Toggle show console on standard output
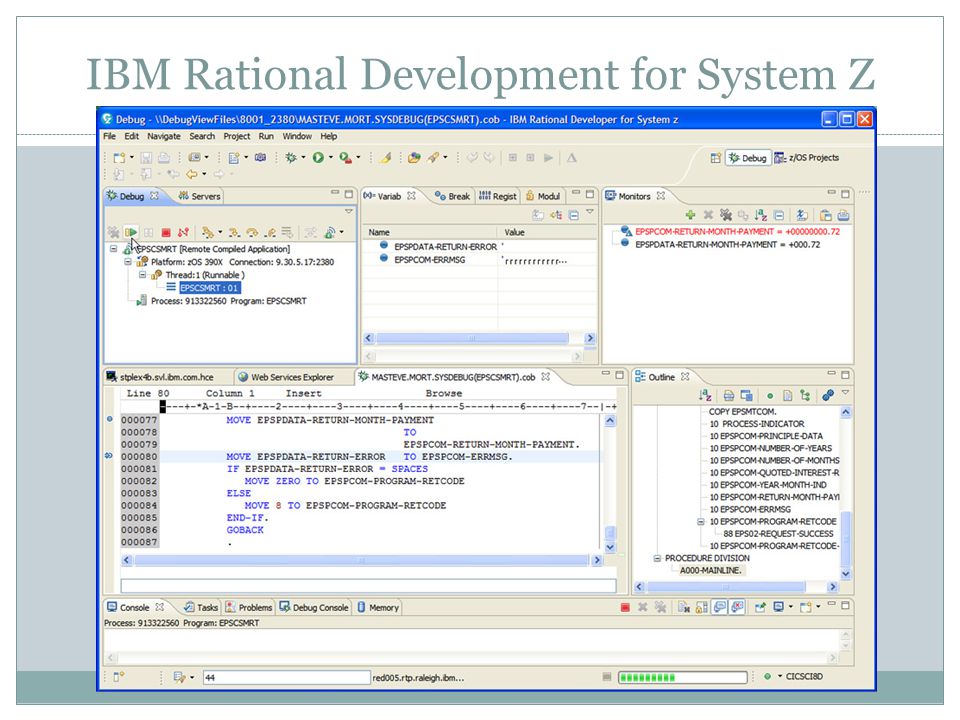 tap(719, 607)
